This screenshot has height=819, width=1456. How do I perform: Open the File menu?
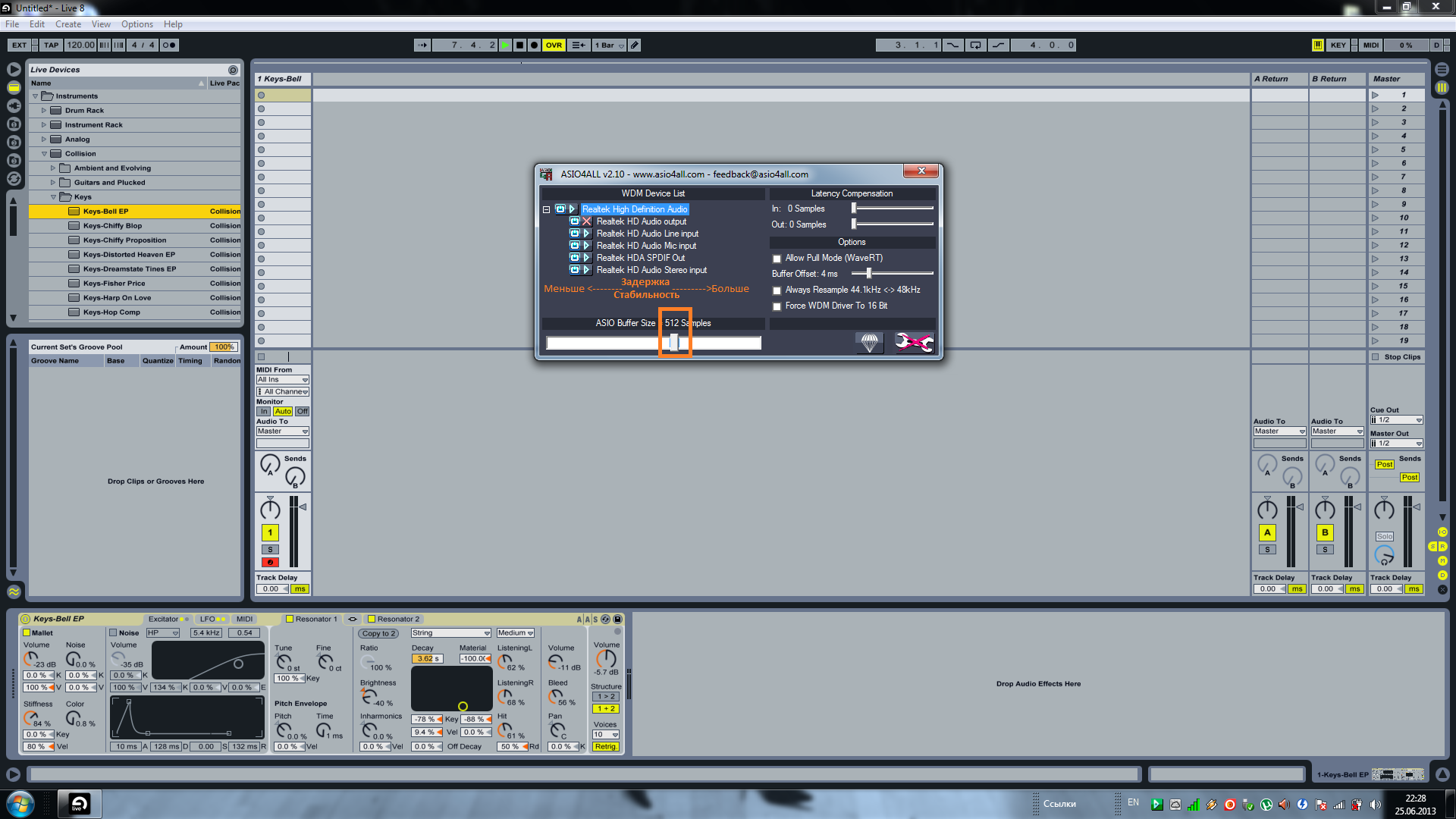12,24
